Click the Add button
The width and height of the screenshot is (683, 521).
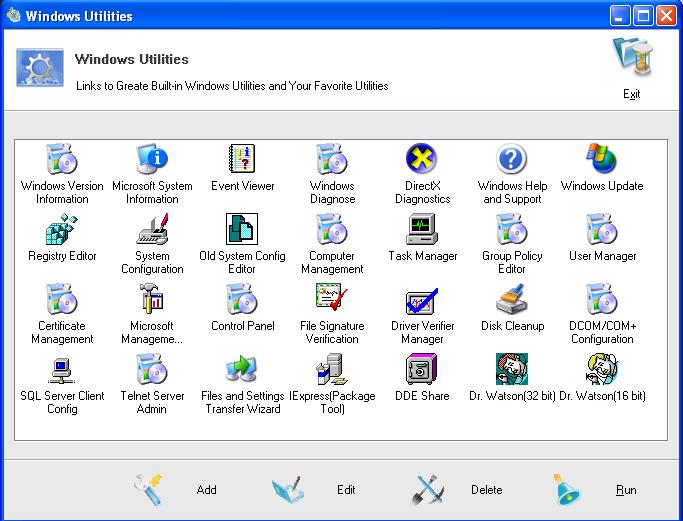tap(206, 490)
